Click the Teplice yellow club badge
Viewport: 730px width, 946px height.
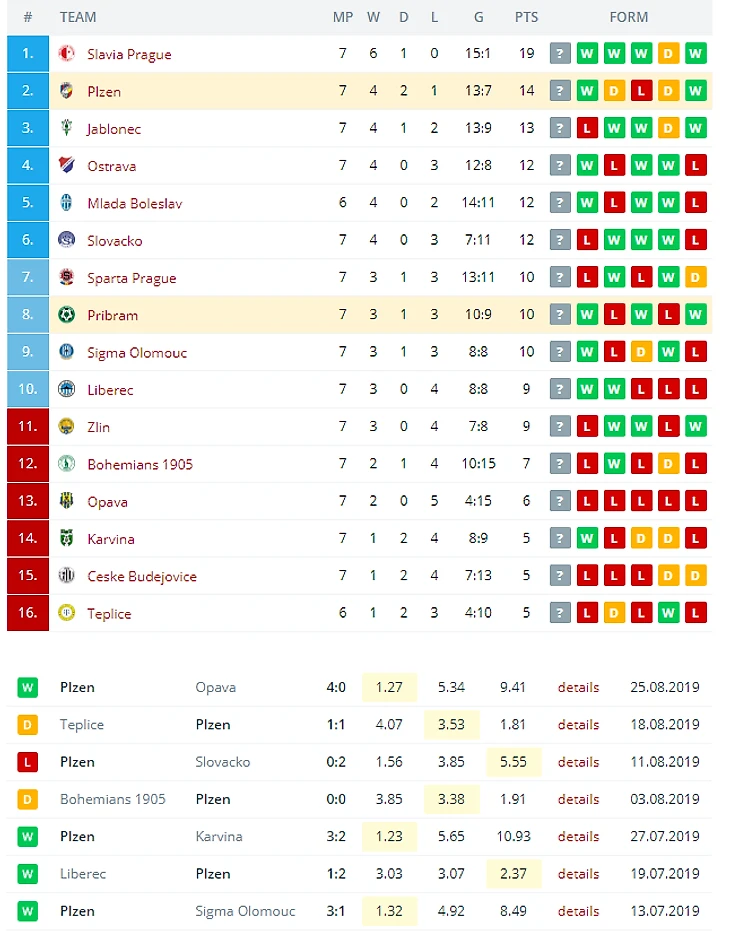66,612
